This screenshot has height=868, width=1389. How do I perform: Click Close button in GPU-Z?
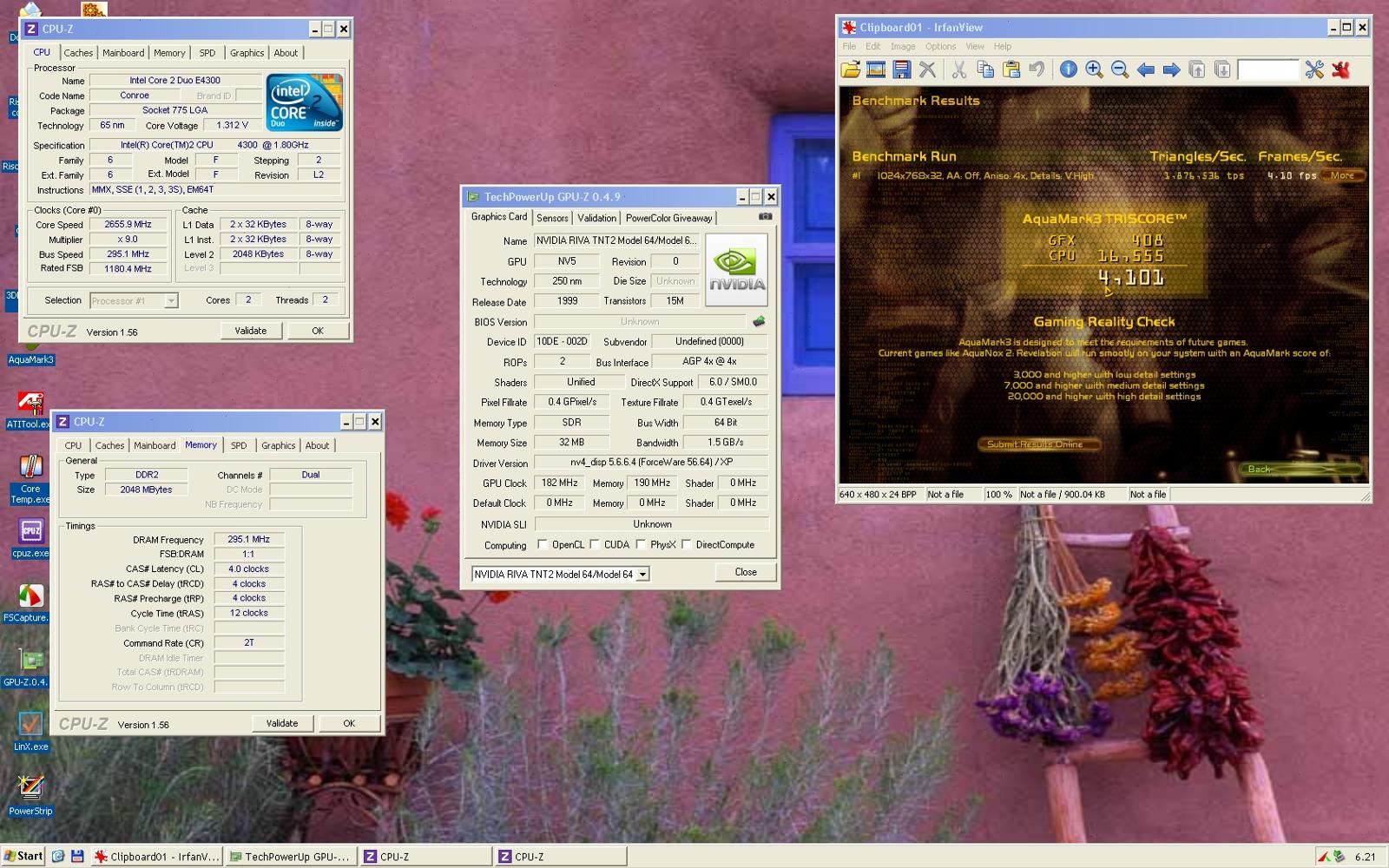click(746, 572)
